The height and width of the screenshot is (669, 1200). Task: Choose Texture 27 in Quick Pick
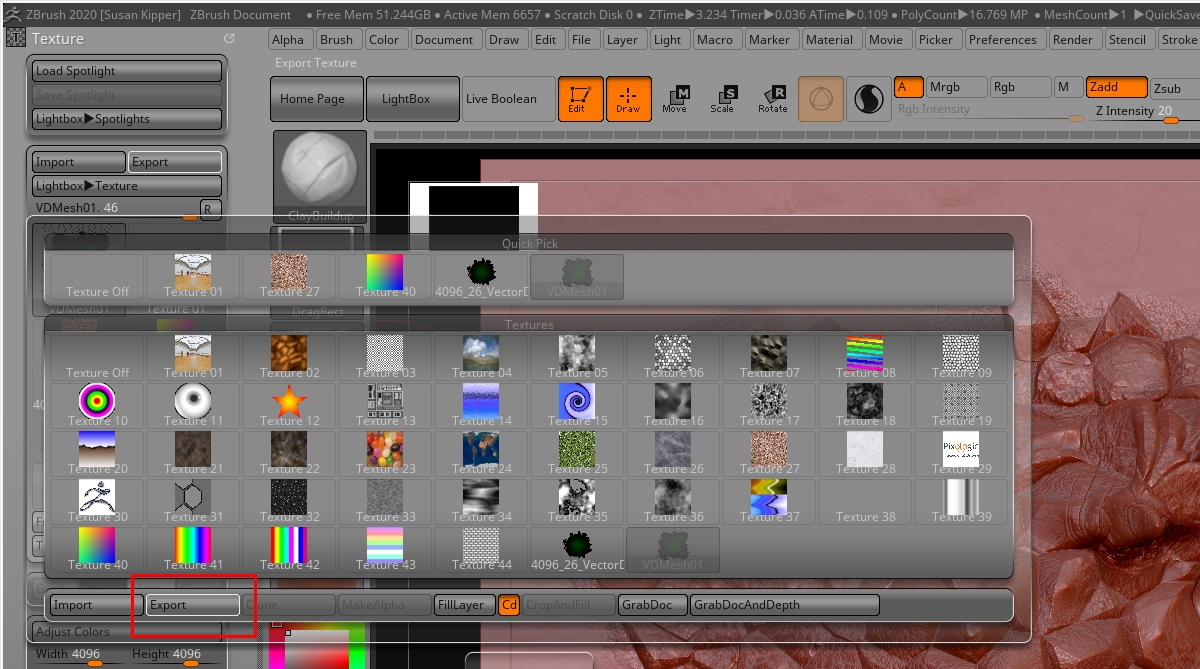tap(289, 276)
